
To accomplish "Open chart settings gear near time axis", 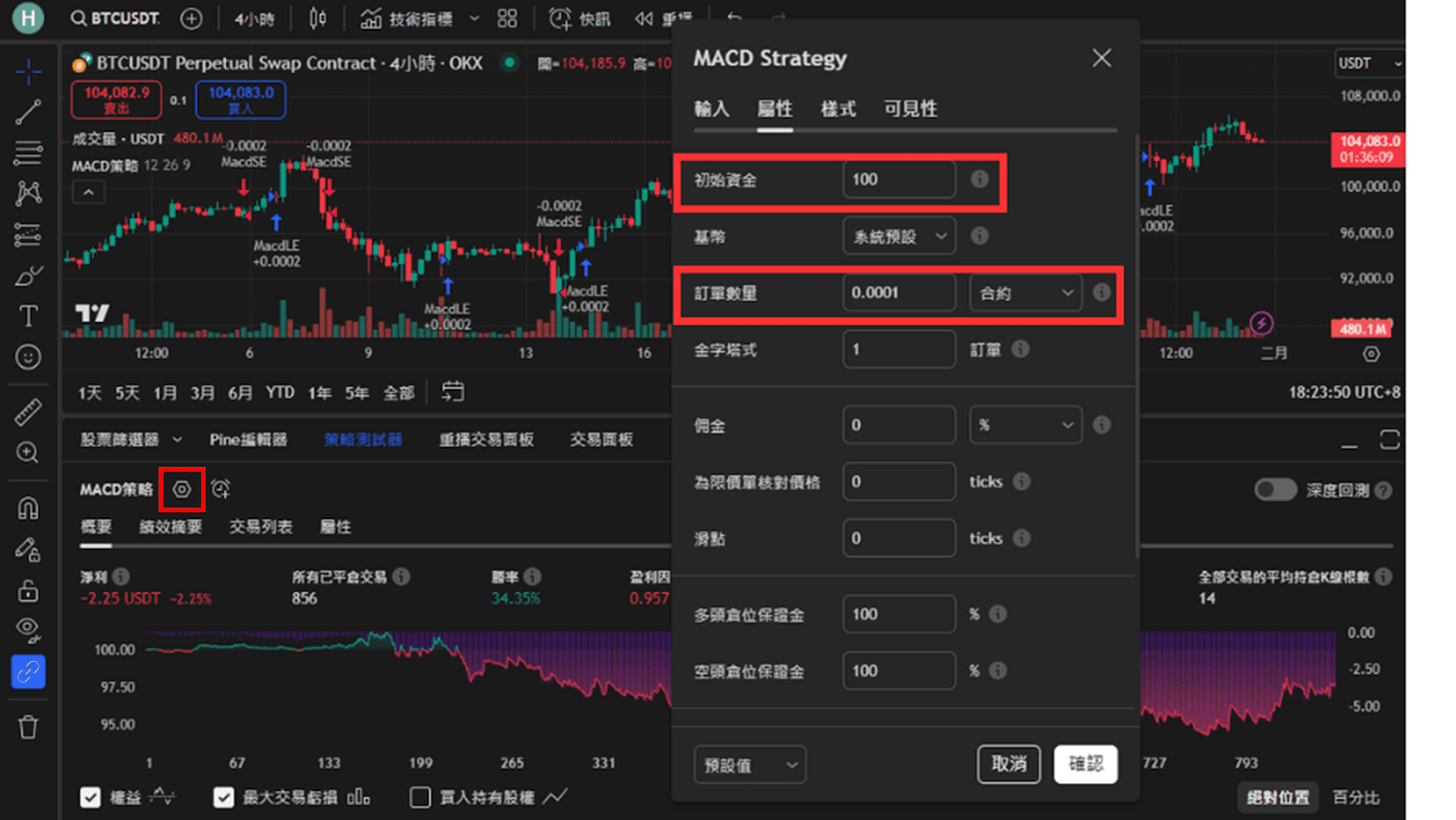I will 1371,354.
